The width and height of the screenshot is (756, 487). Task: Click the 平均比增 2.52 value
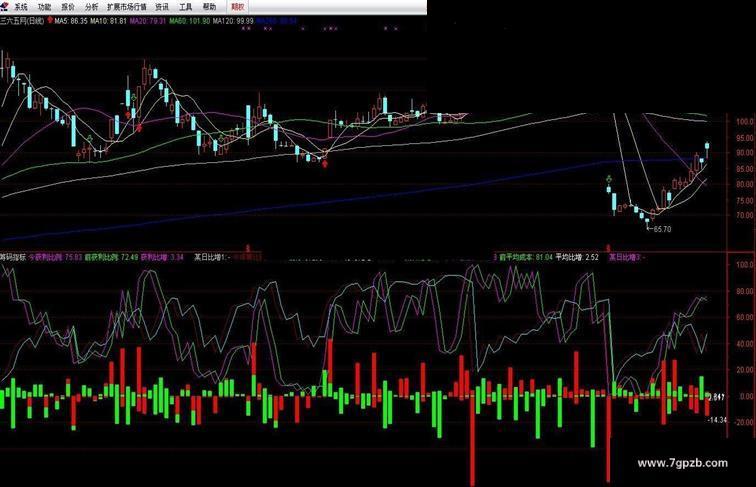[x=577, y=257]
